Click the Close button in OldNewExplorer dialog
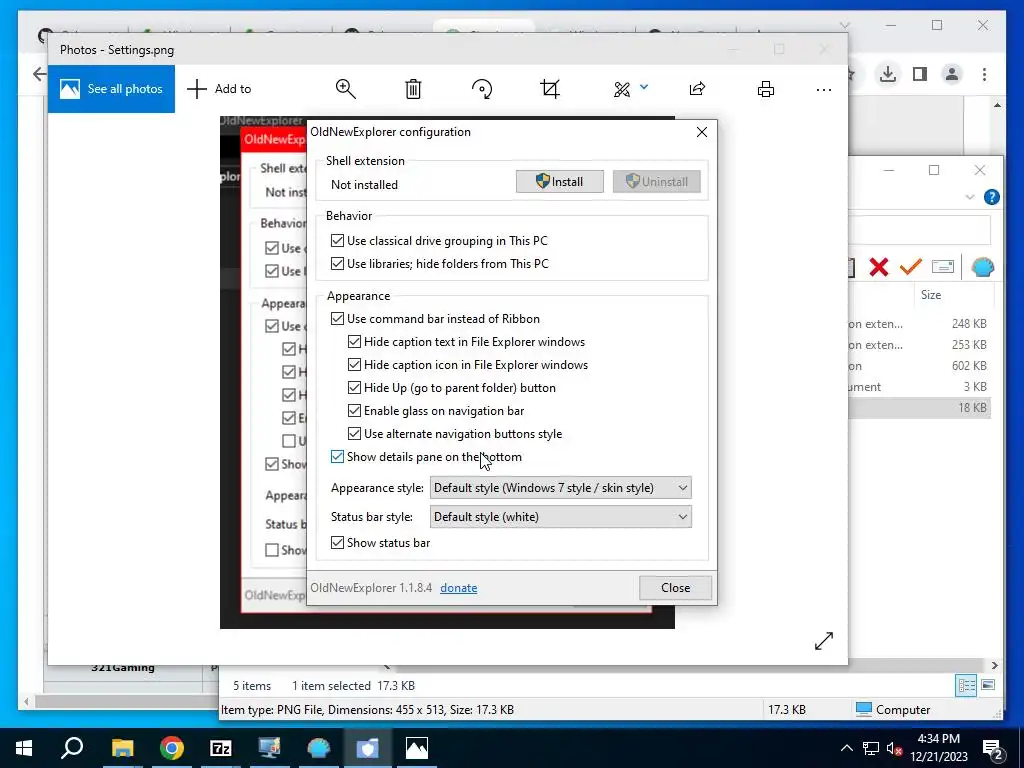The height and width of the screenshot is (768, 1024). click(x=675, y=588)
